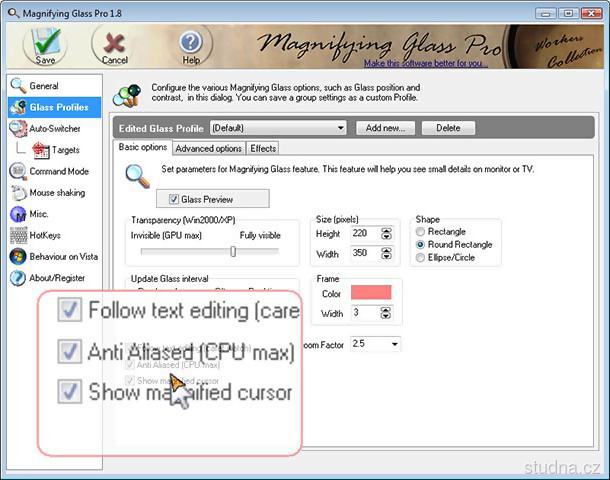Open the Misc. sidebar icon
The width and height of the screenshot is (610, 480).
click(18, 214)
